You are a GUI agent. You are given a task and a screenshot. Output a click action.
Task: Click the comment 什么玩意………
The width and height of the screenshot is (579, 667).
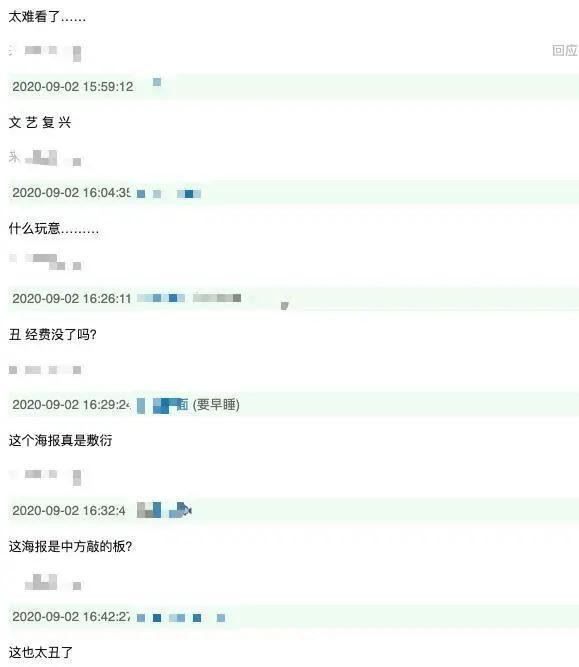point(54,229)
